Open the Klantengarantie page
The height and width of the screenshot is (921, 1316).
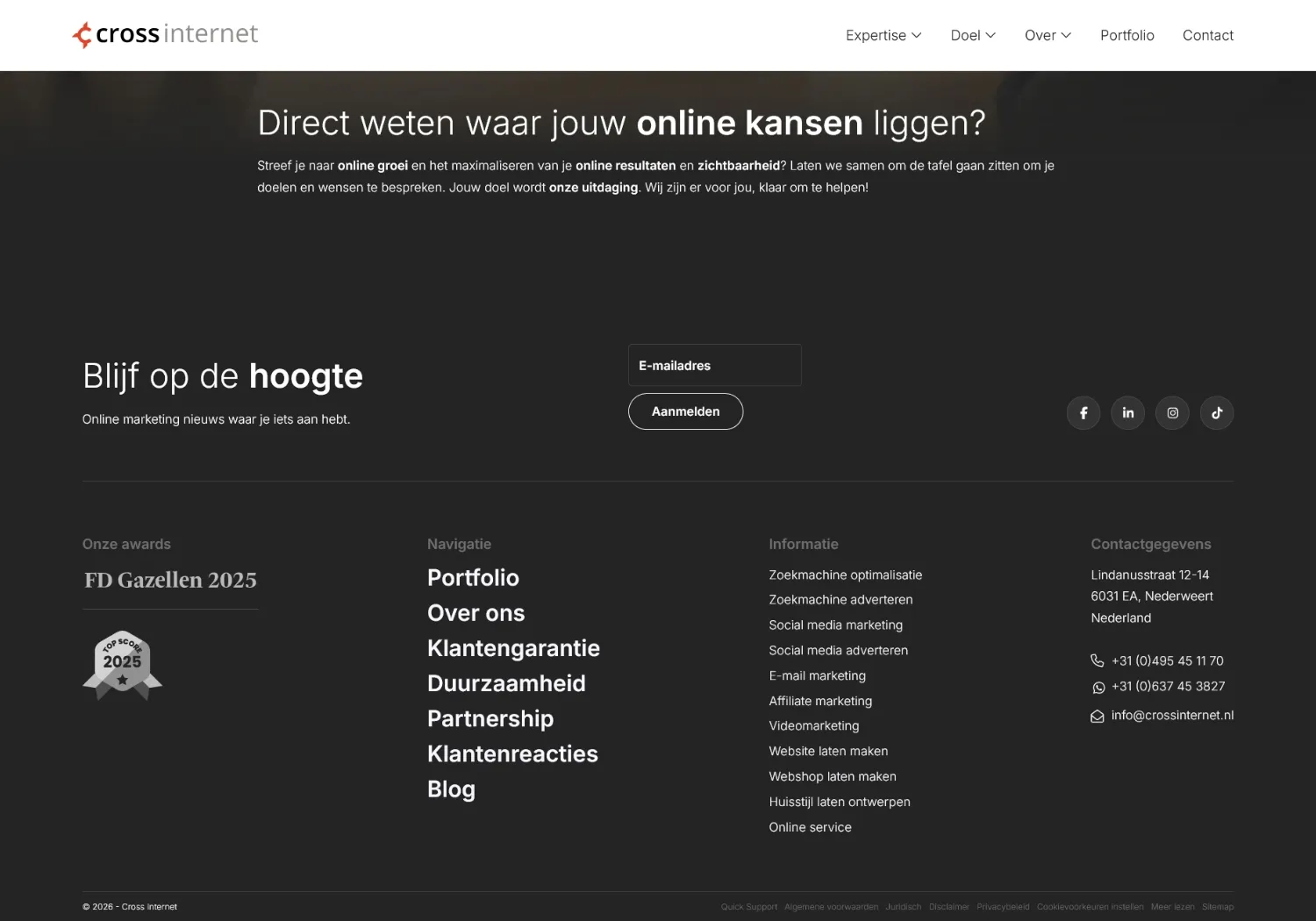coord(513,648)
